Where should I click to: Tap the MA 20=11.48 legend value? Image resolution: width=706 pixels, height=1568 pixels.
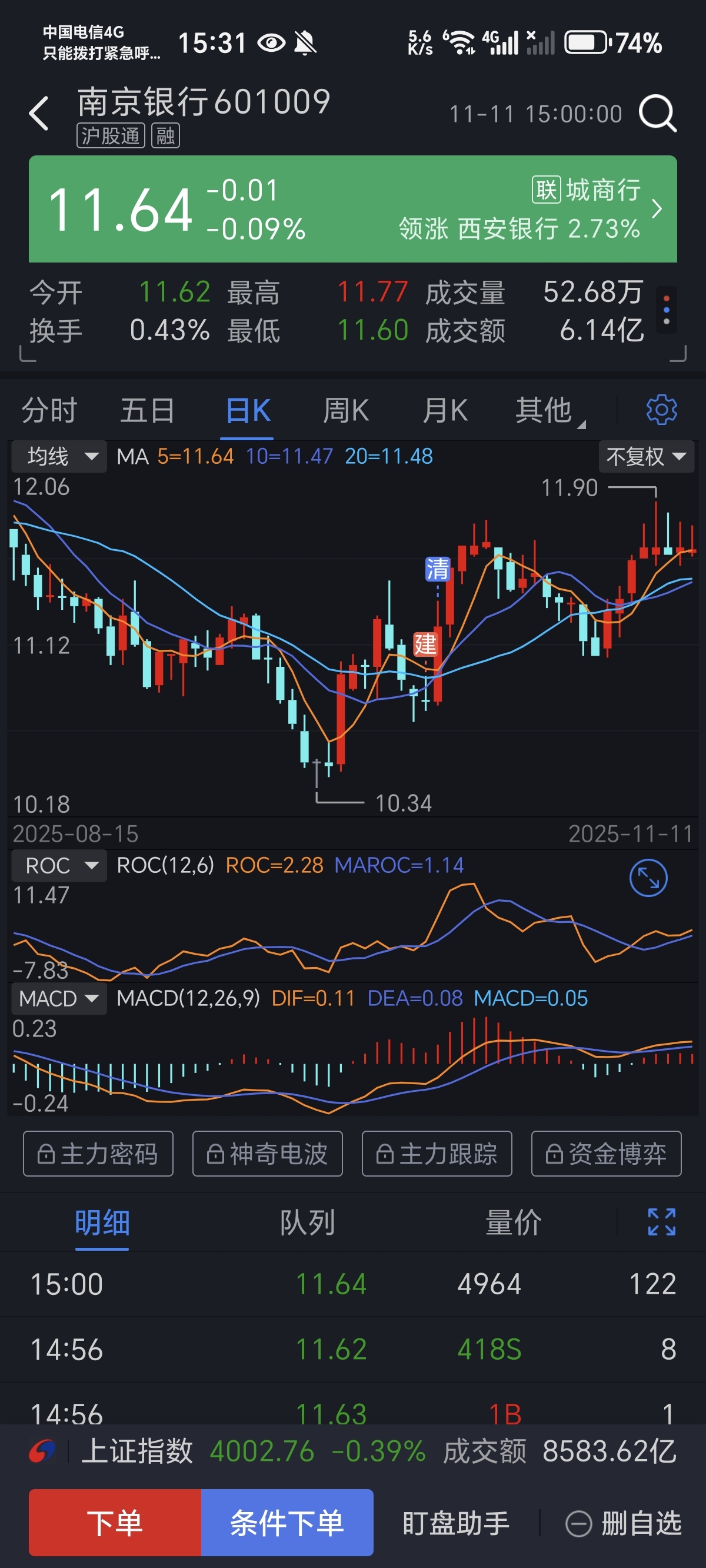(389, 457)
